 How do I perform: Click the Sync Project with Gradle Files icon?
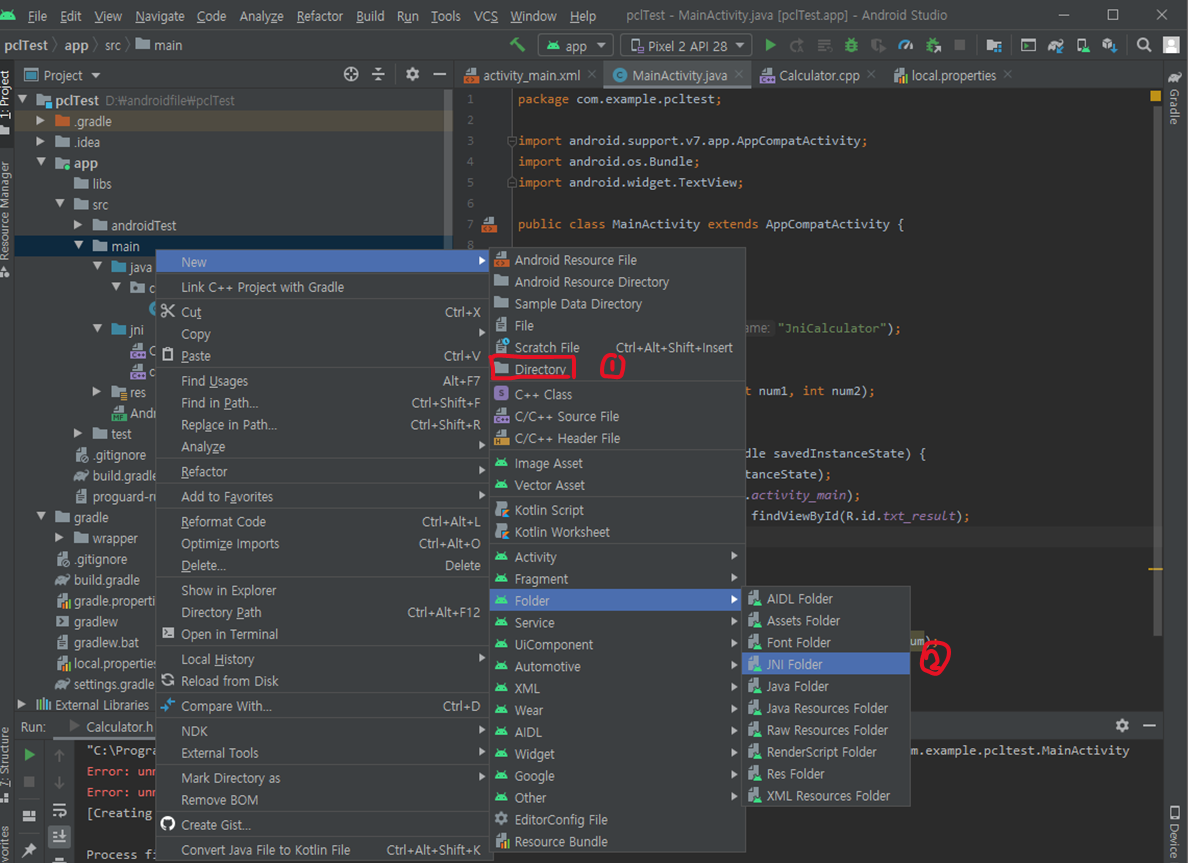point(1055,45)
